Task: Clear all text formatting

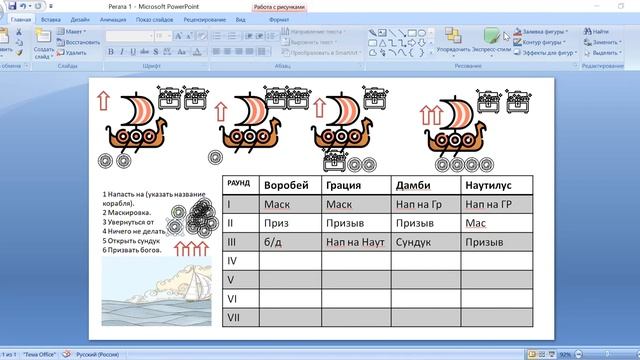Action: (x=202, y=36)
